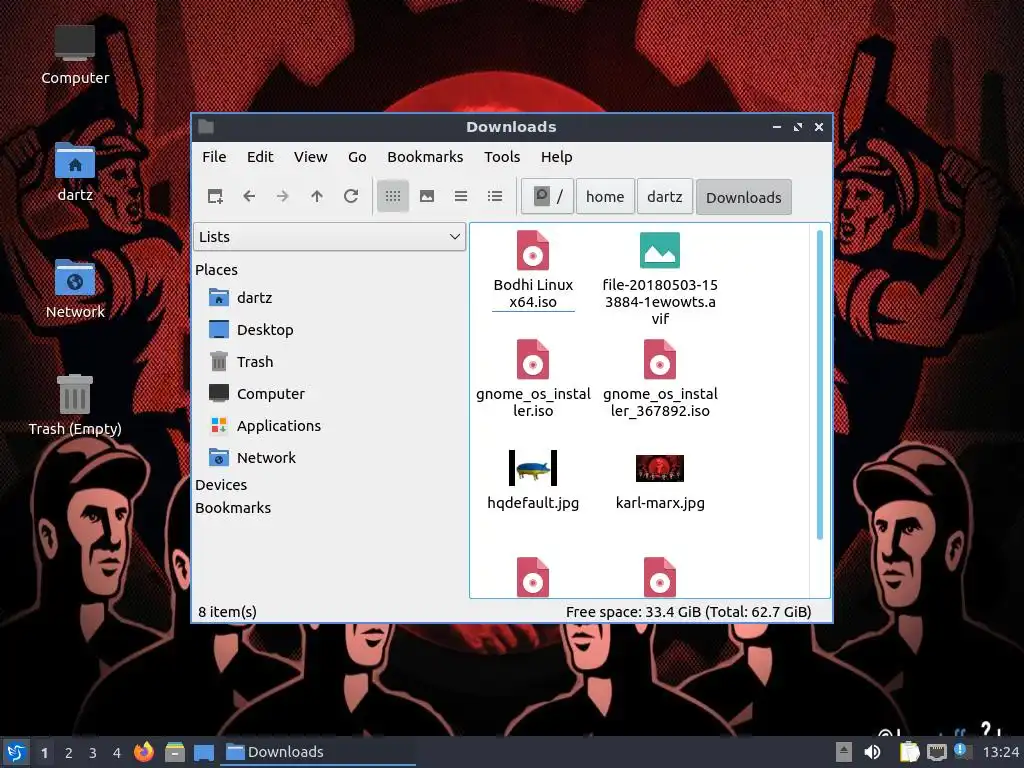
Task: Launch Firefox from the panel
Action: click(144, 752)
